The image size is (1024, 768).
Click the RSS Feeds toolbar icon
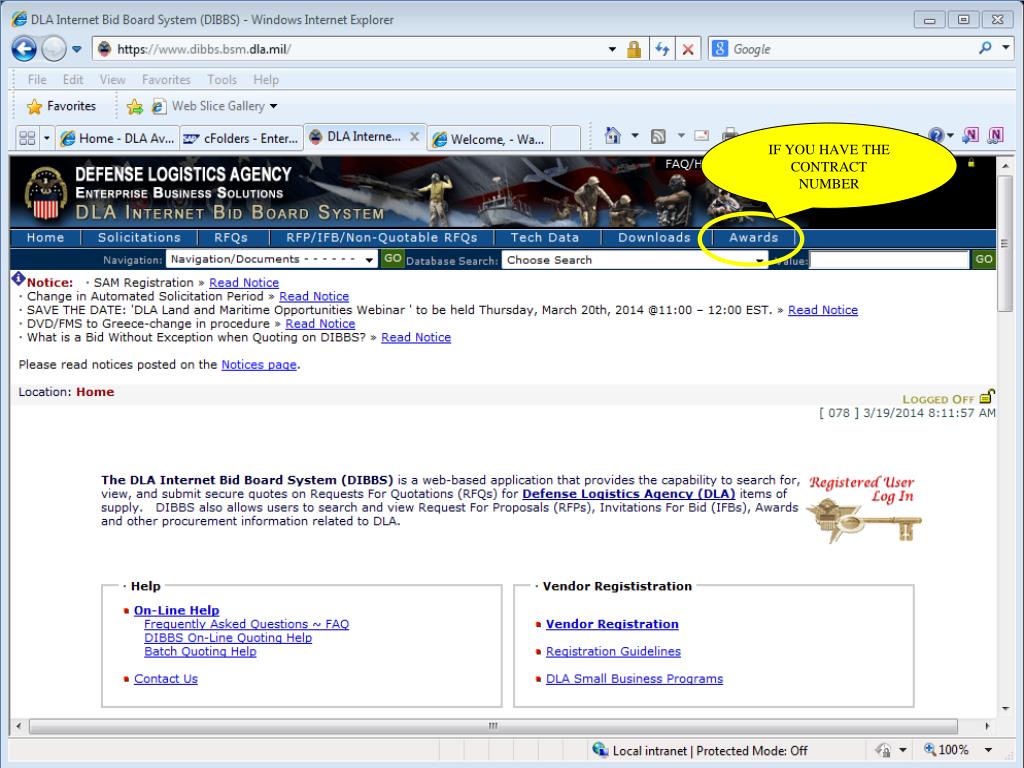[x=658, y=136]
